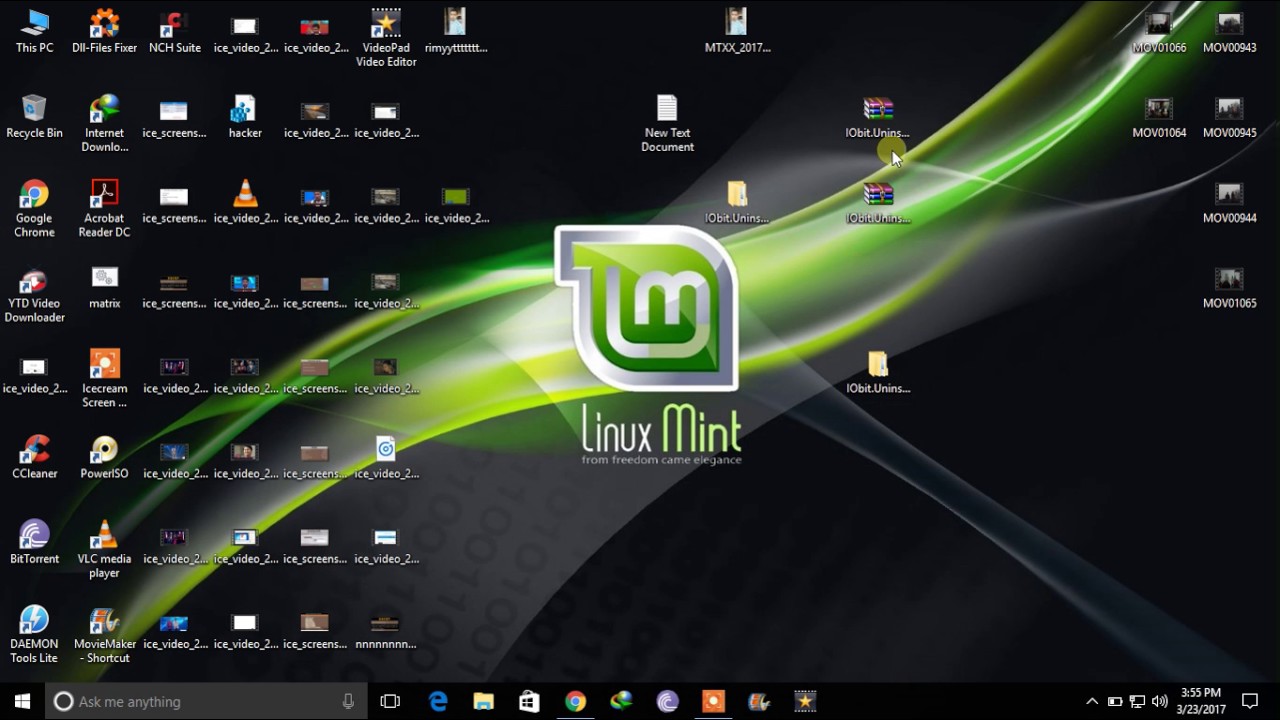Select the MOV00945 video file
Image resolution: width=1280 pixels, height=720 pixels.
(x=1229, y=116)
